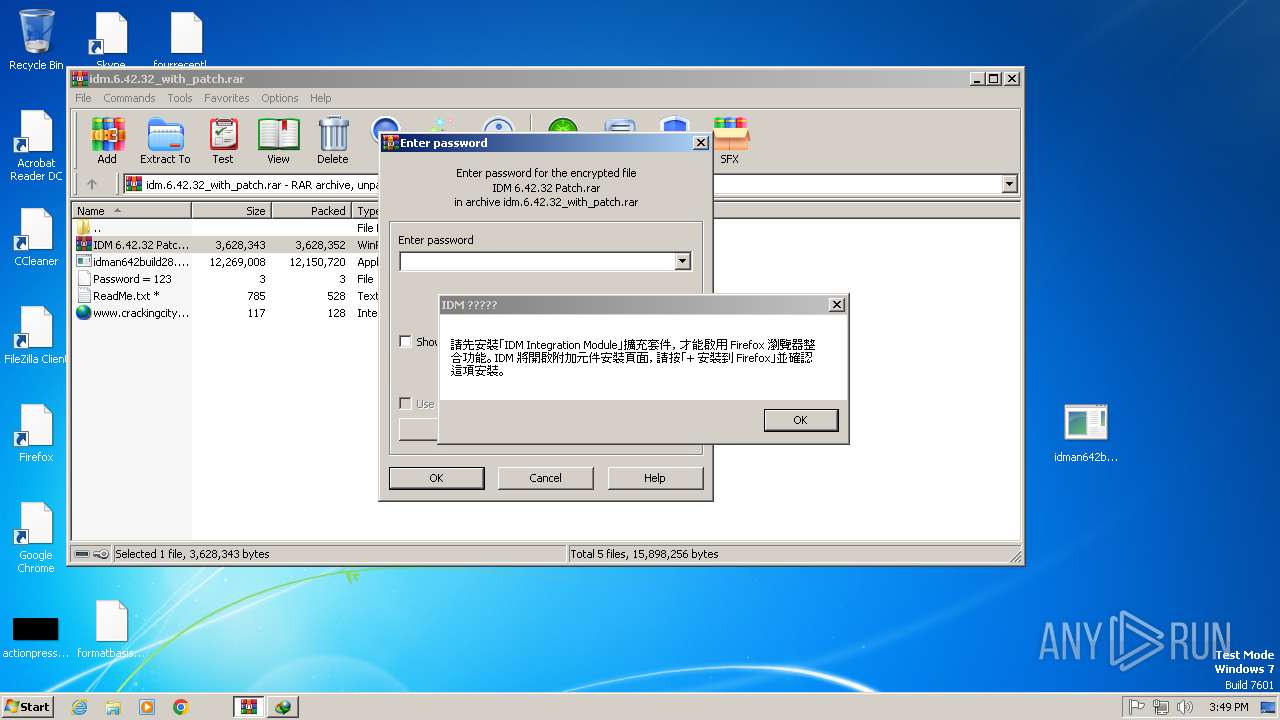1280x720 pixels.
Task: Click the key icon in WinRAR status bar
Action: [101, 554]
